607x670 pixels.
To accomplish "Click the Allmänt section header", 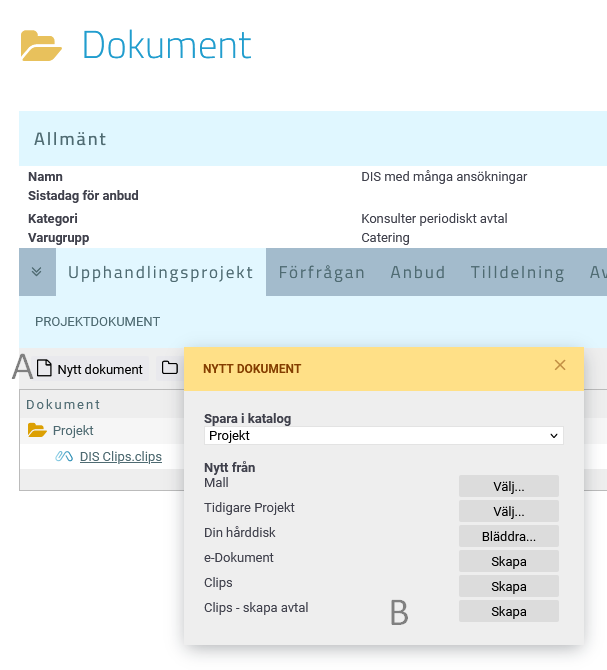I will (x=313, y=138).
